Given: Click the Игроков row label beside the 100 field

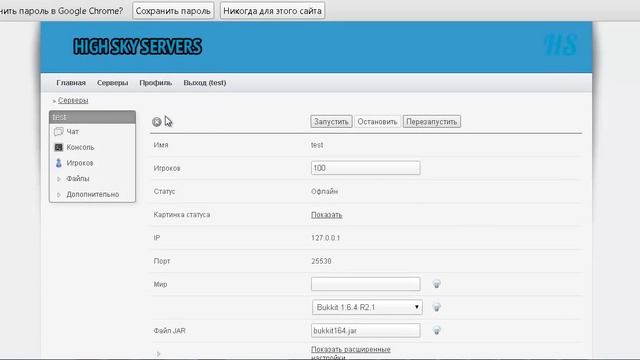Looking at the screenshot, I should [167, 168].
